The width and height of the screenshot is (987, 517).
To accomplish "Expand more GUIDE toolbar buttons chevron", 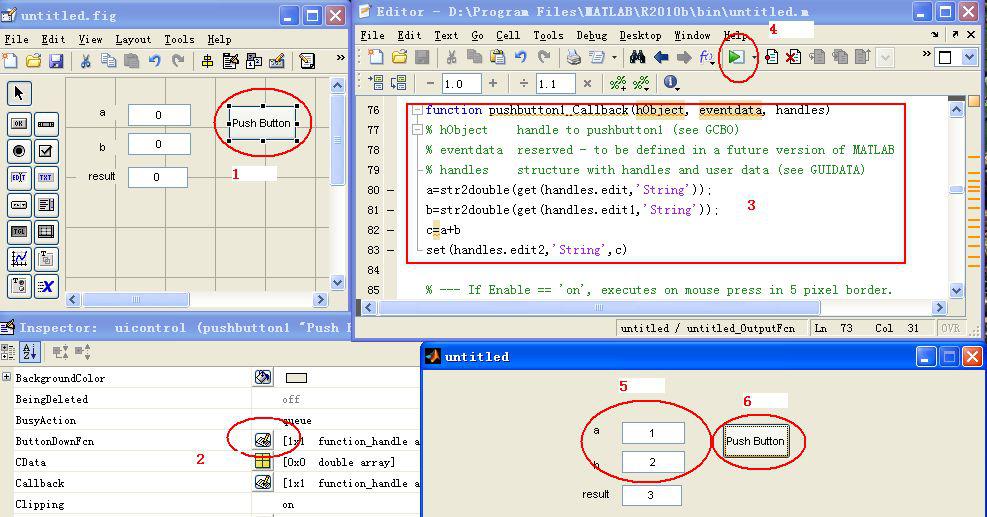I will [x=341, y=58].
